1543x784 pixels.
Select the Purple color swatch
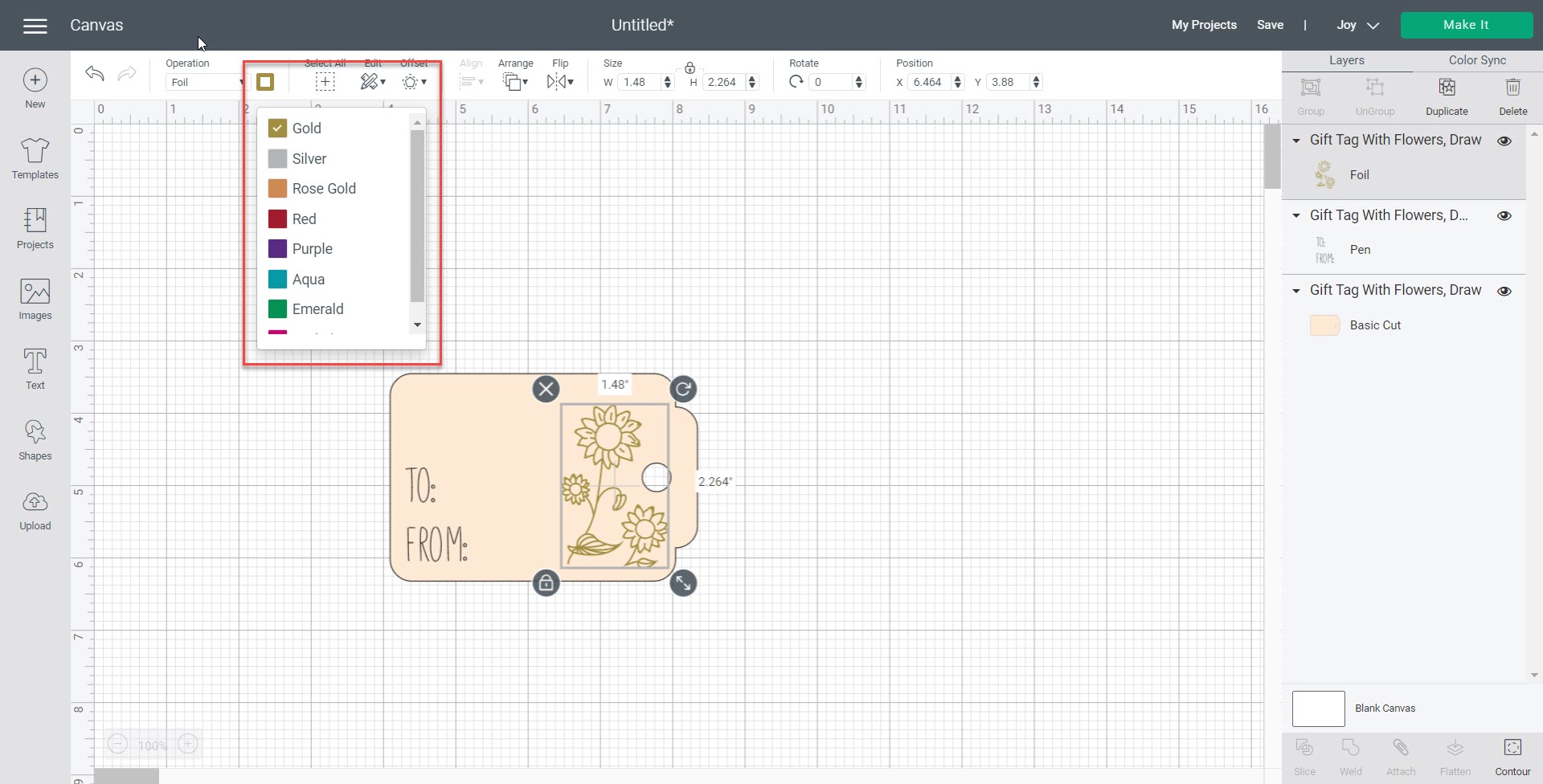pos(278,249)
